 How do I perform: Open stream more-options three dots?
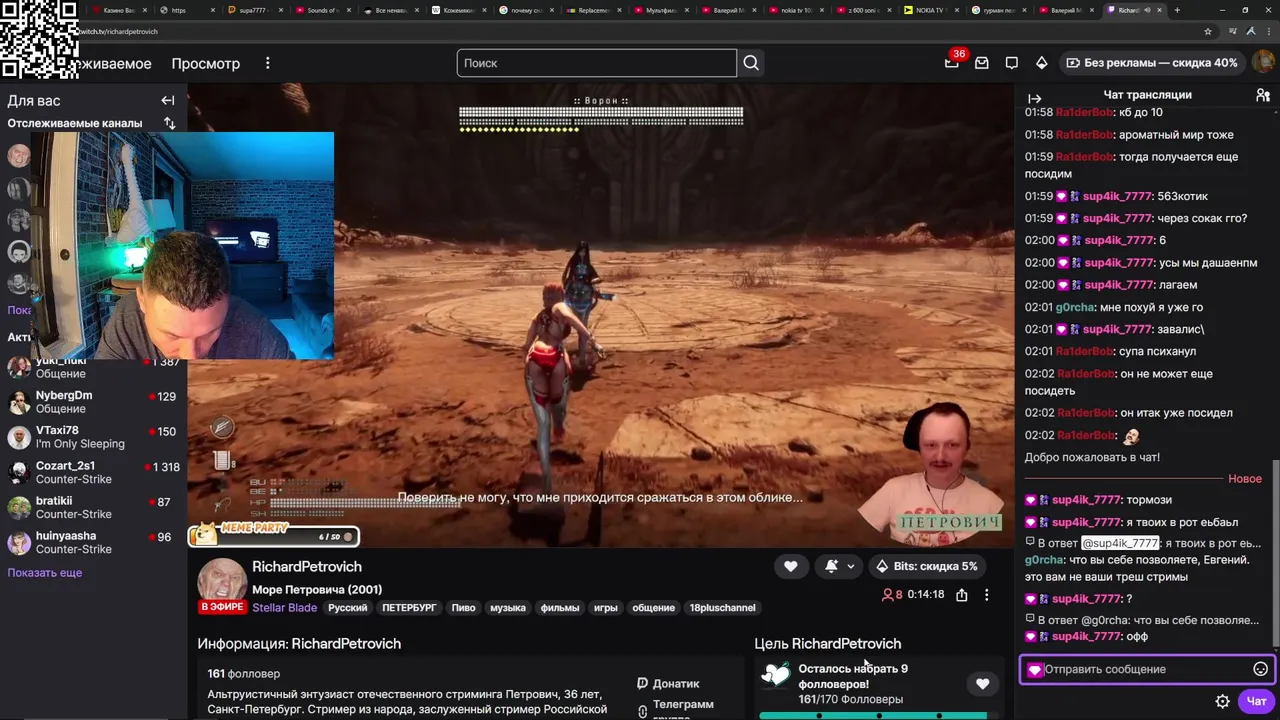click(x=986, y=594)
